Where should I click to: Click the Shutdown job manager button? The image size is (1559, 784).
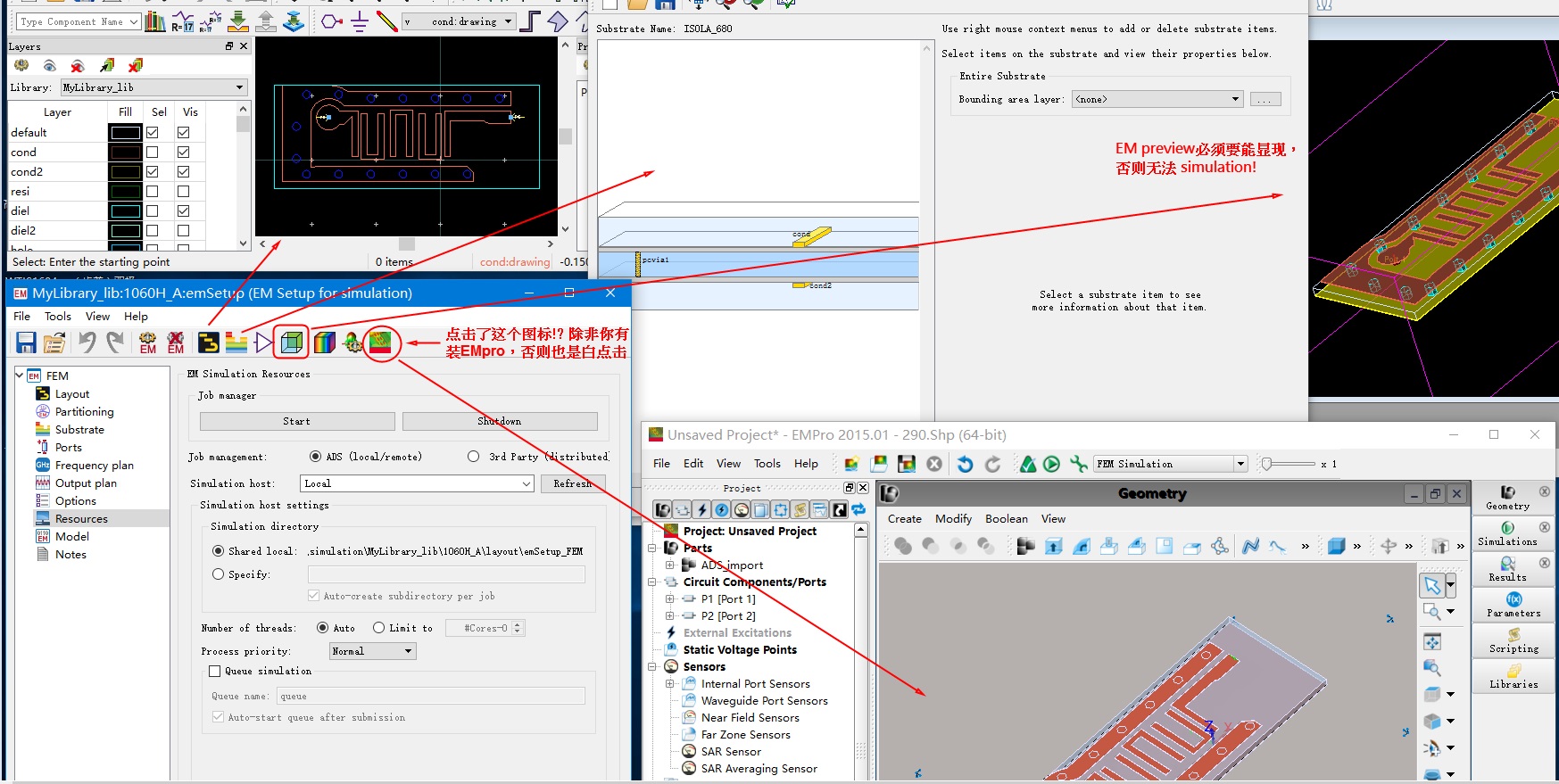pos(500,421)
